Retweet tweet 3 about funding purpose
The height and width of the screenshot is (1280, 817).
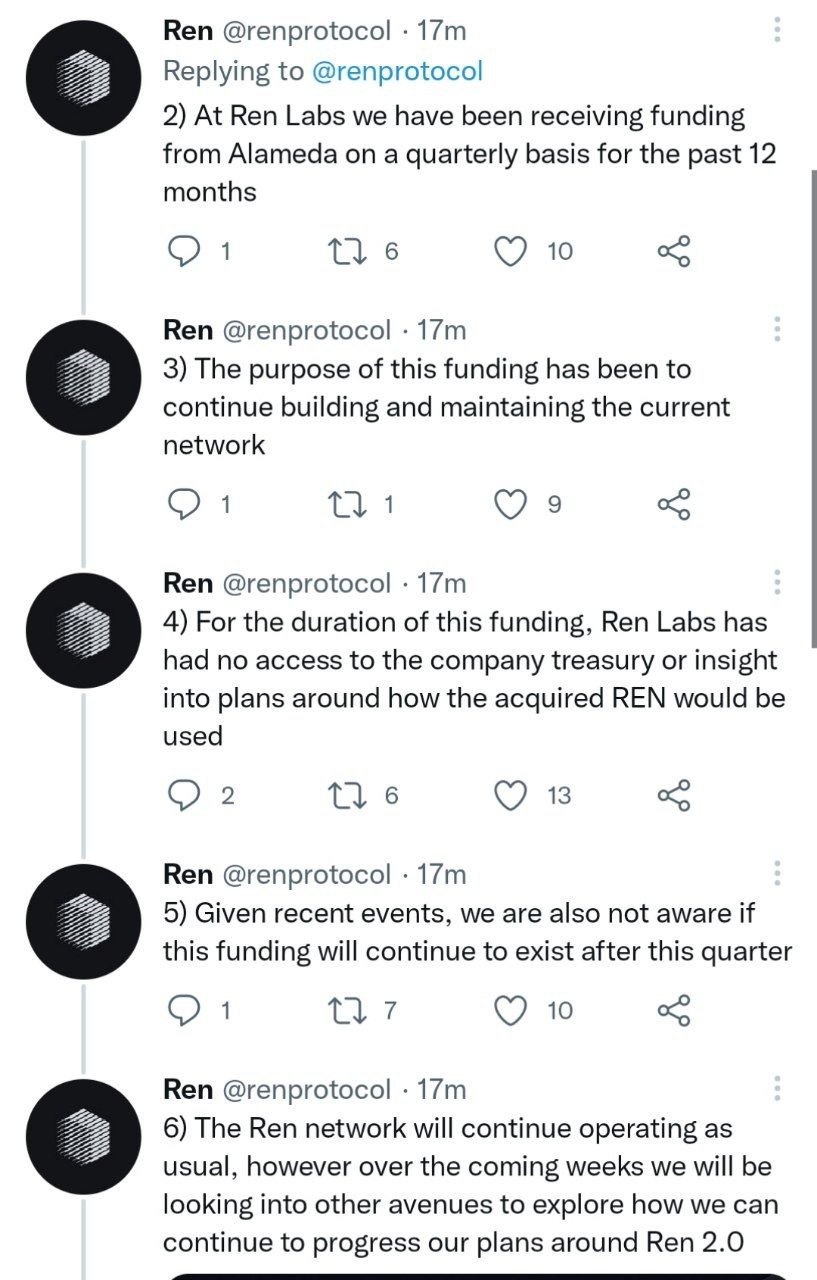pos(347,504)
